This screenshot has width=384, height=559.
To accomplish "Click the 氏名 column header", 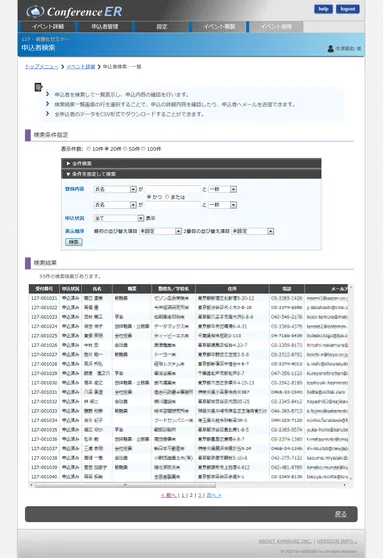I will point(97,289).
